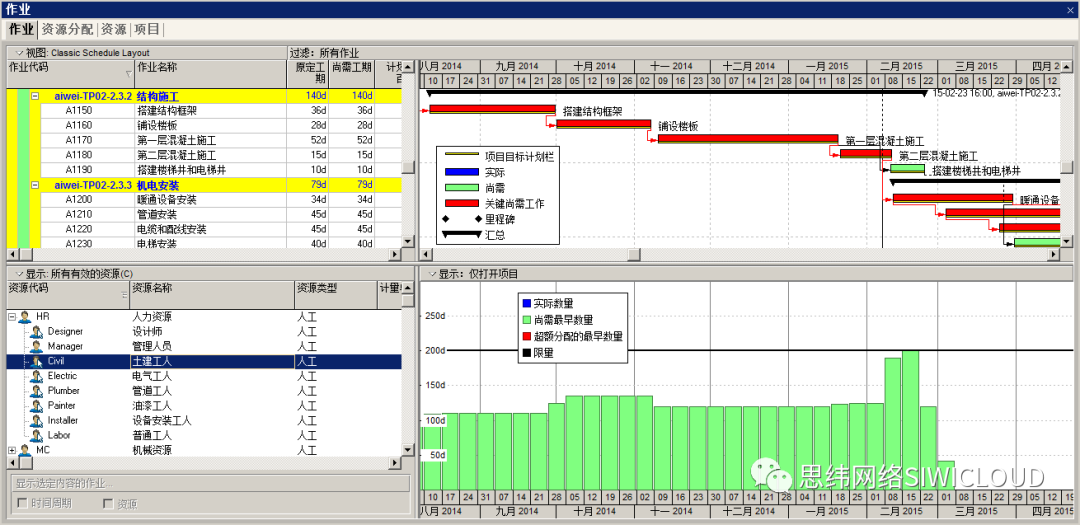The width and height of the screenshot is (1080, 525).
Task: Click Gantt chart horizontal scrollbar right arrow
Action: pyautogui.click(x=1054, y=254)
